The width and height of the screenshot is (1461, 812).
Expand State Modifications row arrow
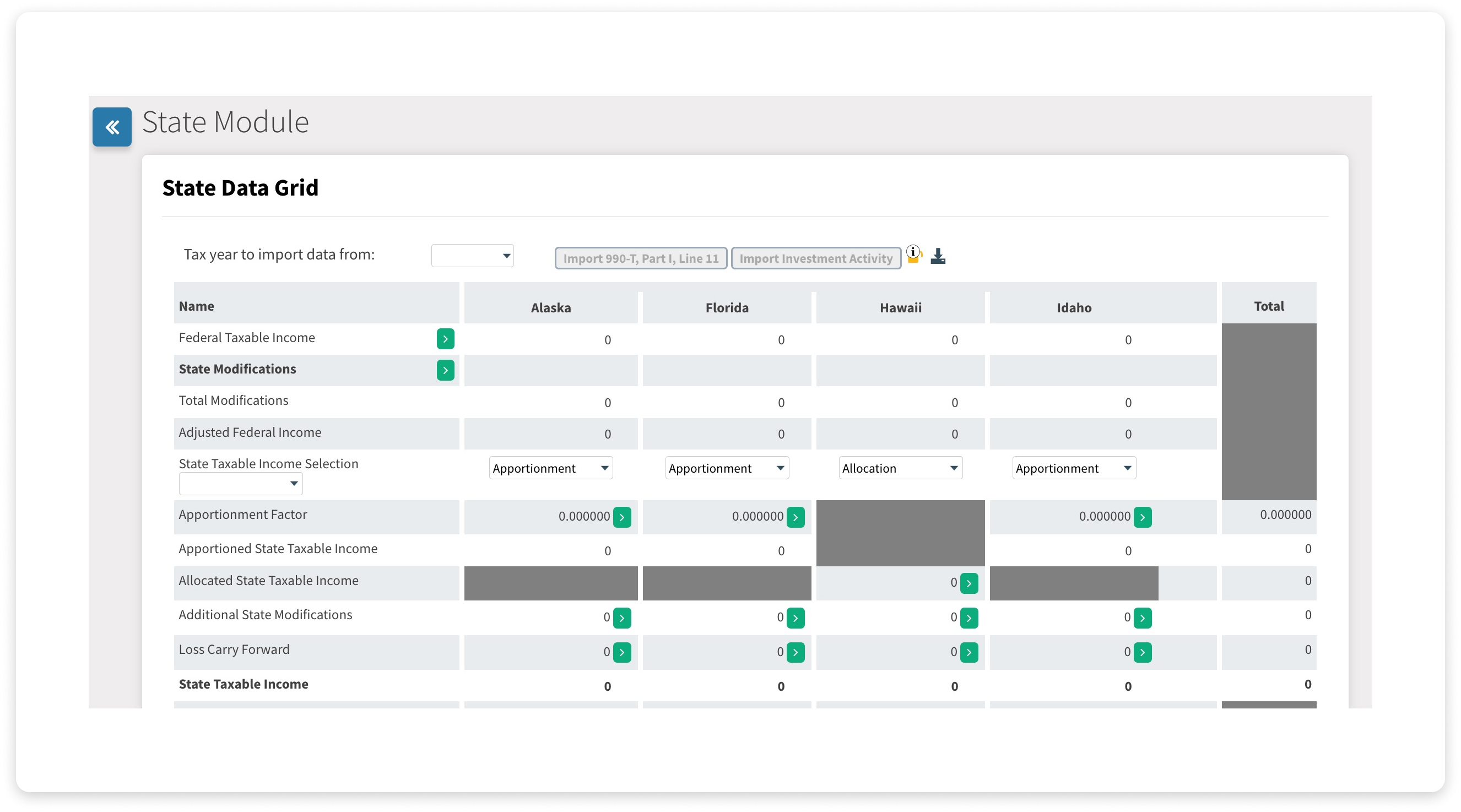tap(445, 370)
